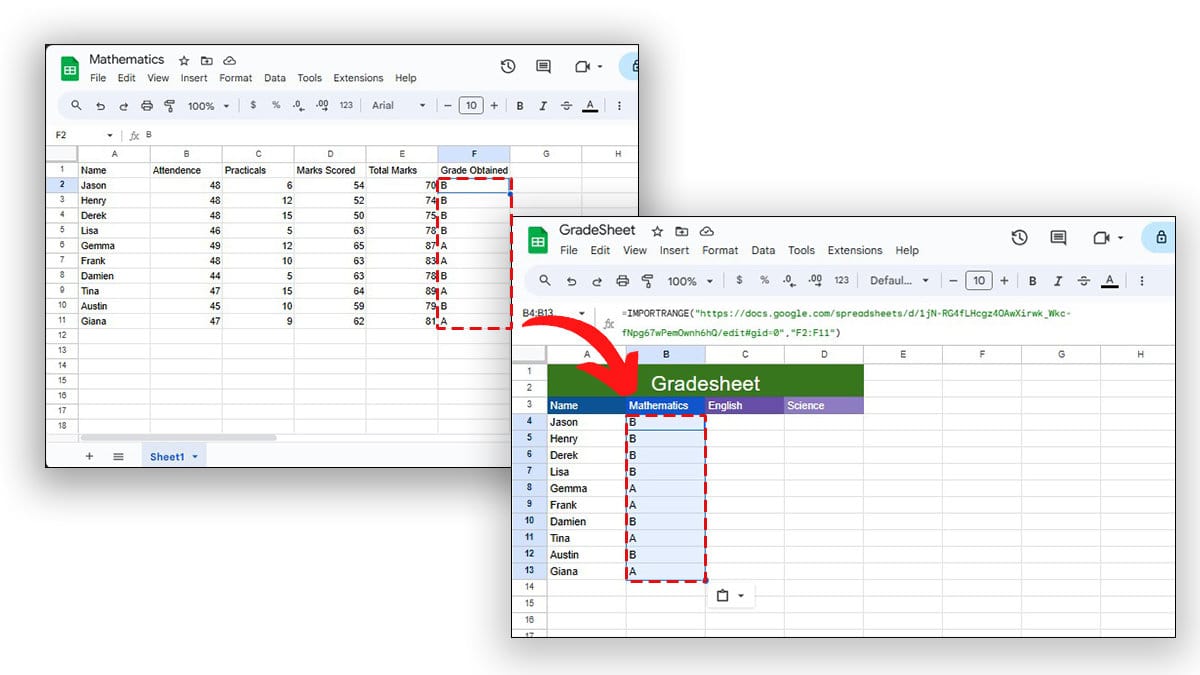1200x675 pixels.
Task: Open version history in the GradeSheet window
Action: pyautogui.click(x=1019, y=238)
